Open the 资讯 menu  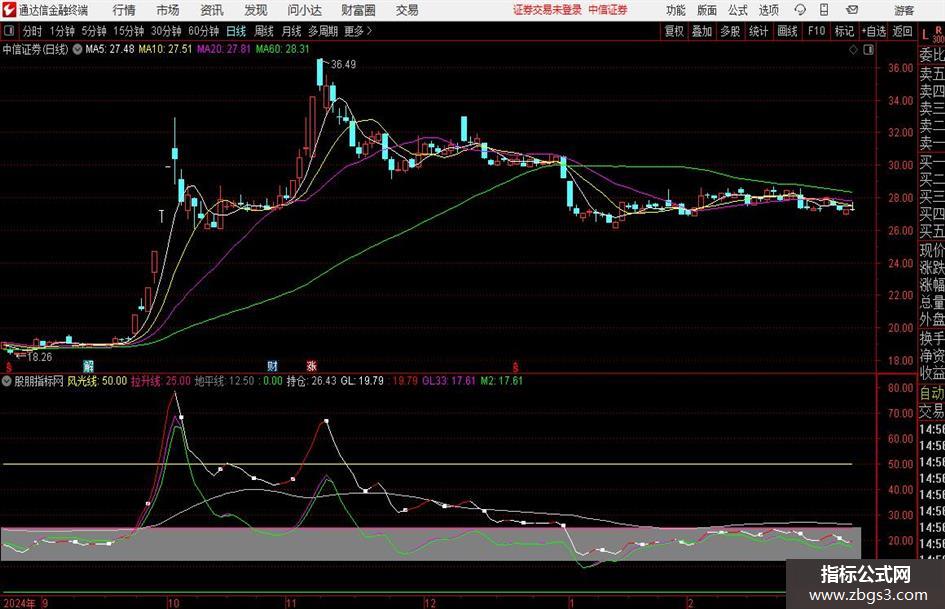[212, 10]
